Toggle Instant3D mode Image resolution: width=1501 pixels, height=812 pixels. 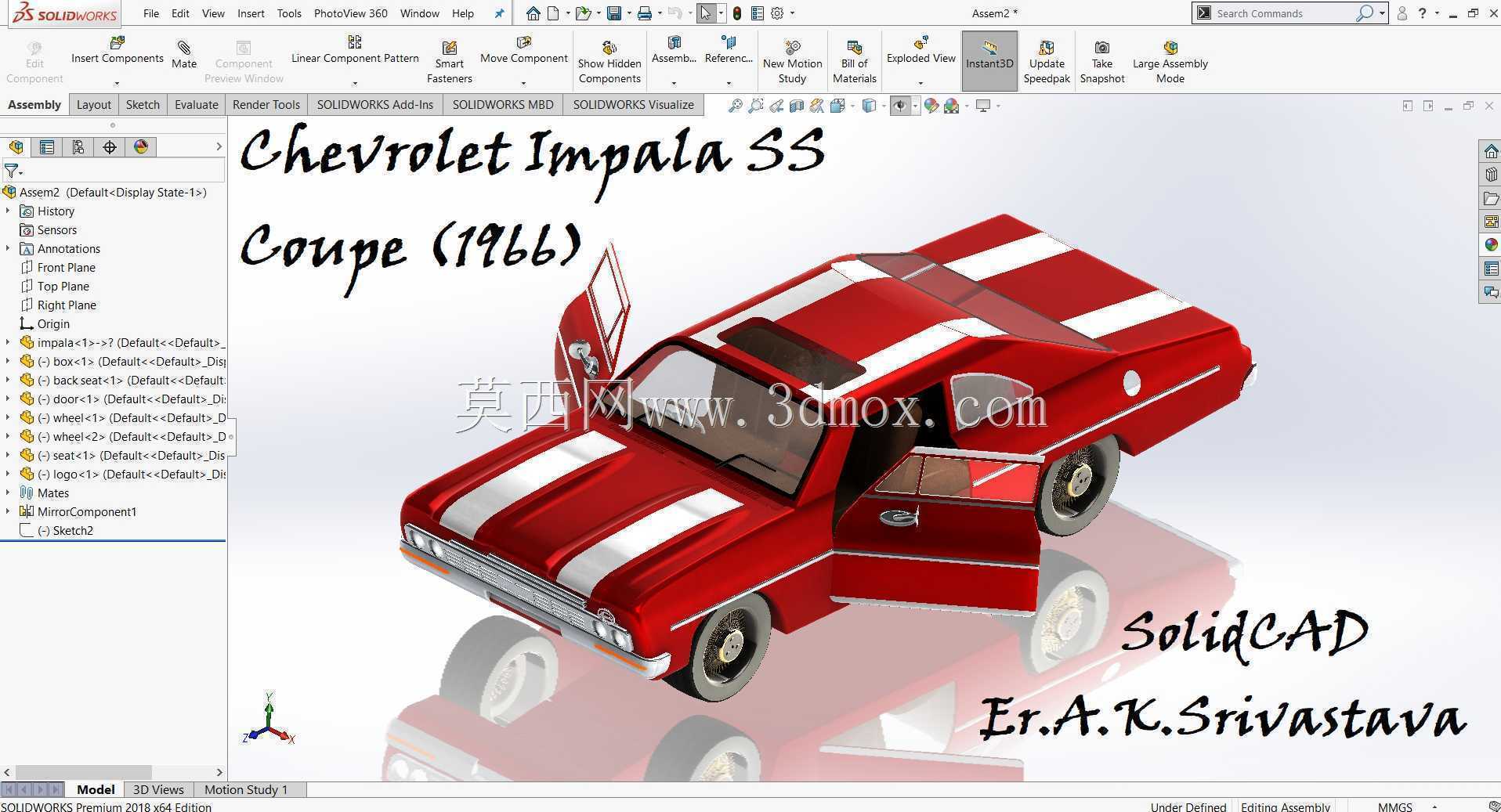[989, 61]
